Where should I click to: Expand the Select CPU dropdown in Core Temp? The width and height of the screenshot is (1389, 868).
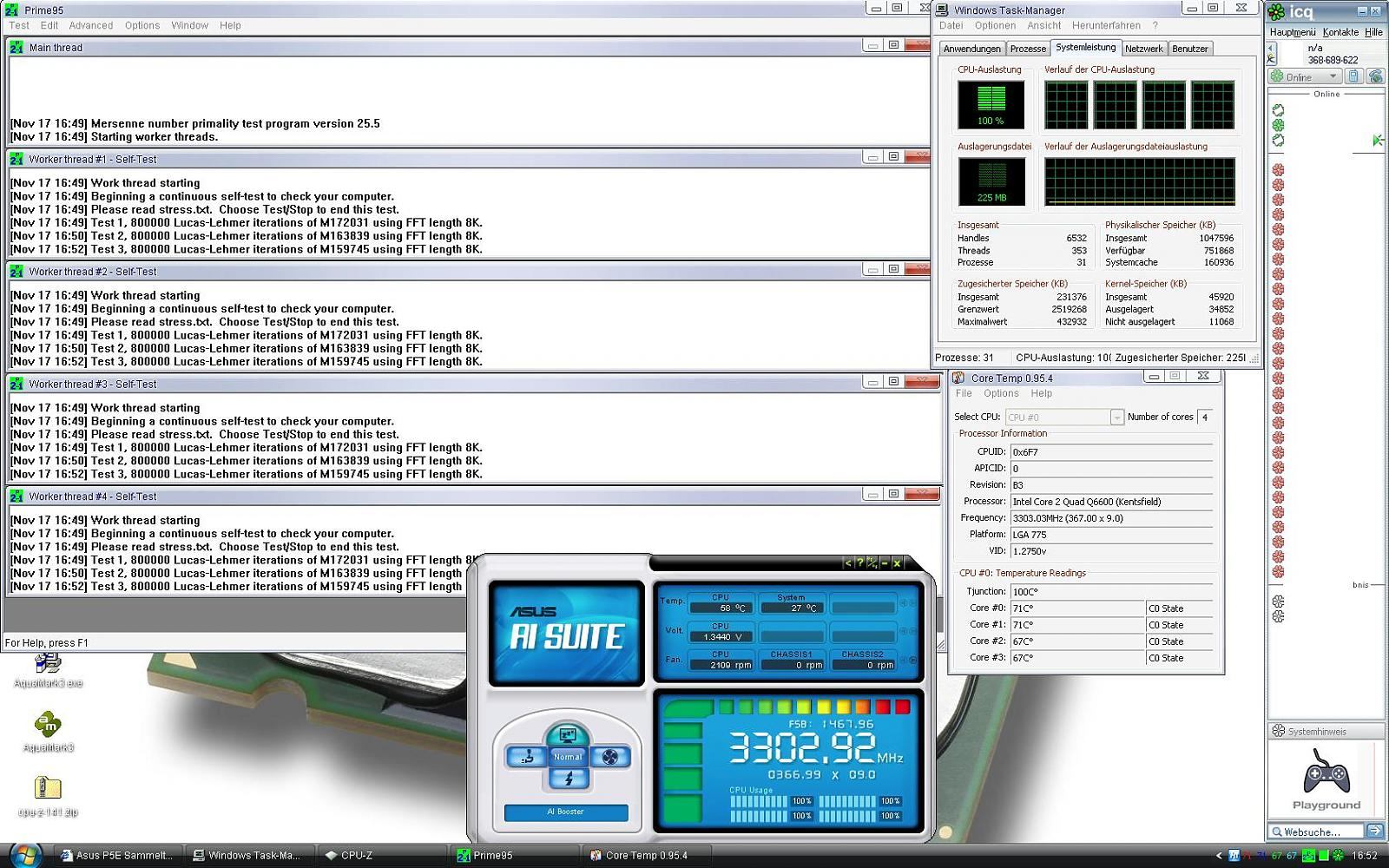pos(1116,418)
